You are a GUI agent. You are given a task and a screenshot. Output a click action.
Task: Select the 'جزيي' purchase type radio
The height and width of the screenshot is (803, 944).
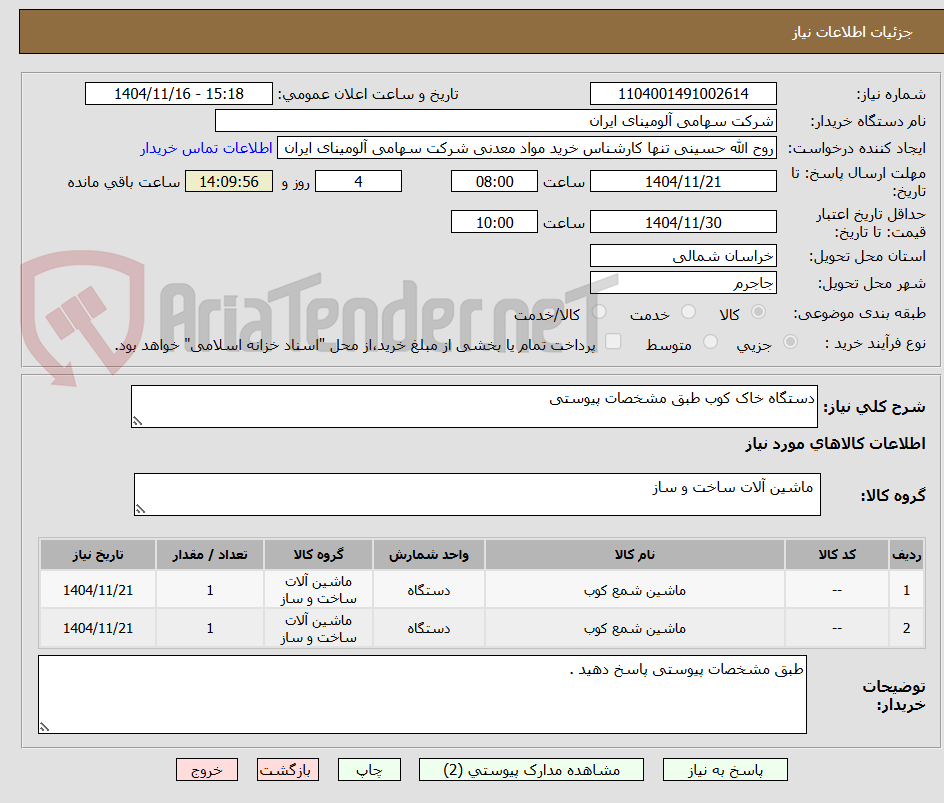[x=790, y=342]
